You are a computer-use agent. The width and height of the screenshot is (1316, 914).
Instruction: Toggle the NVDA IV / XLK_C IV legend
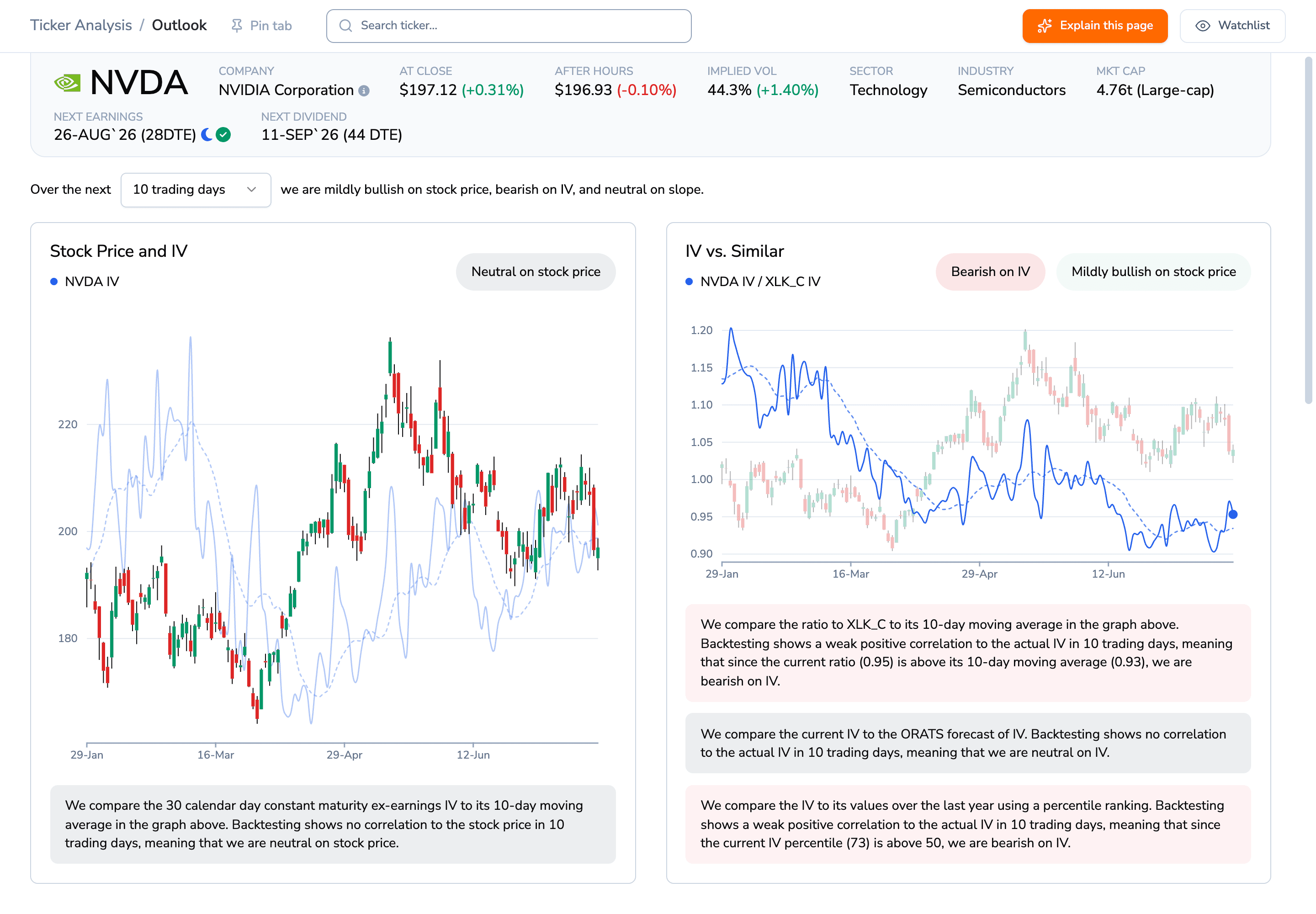753,282
